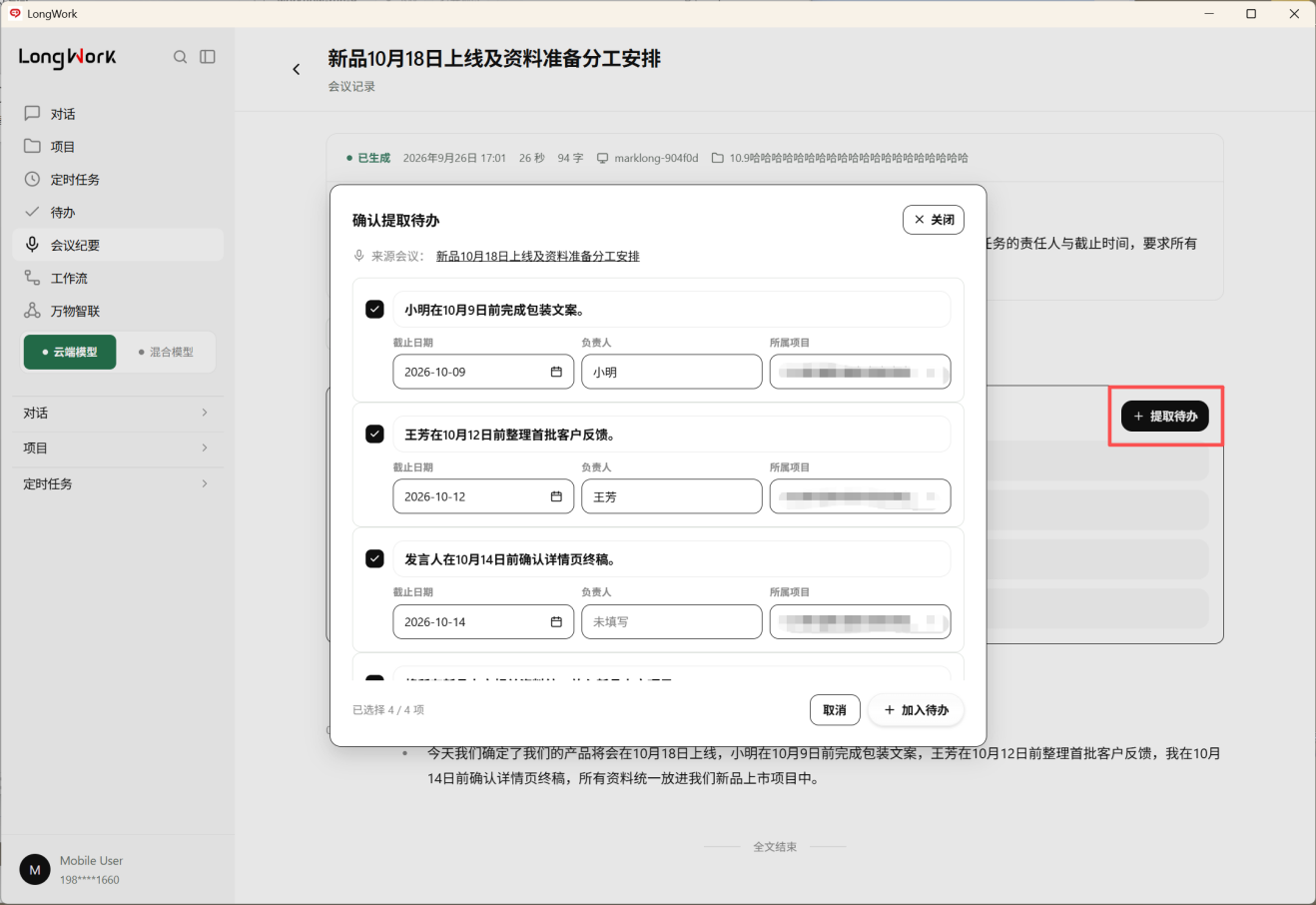Screen dimensions: 1316x905
Task: Open calendar picker for 2026-10-12 deadline
Action: click(x=556, y=496)
